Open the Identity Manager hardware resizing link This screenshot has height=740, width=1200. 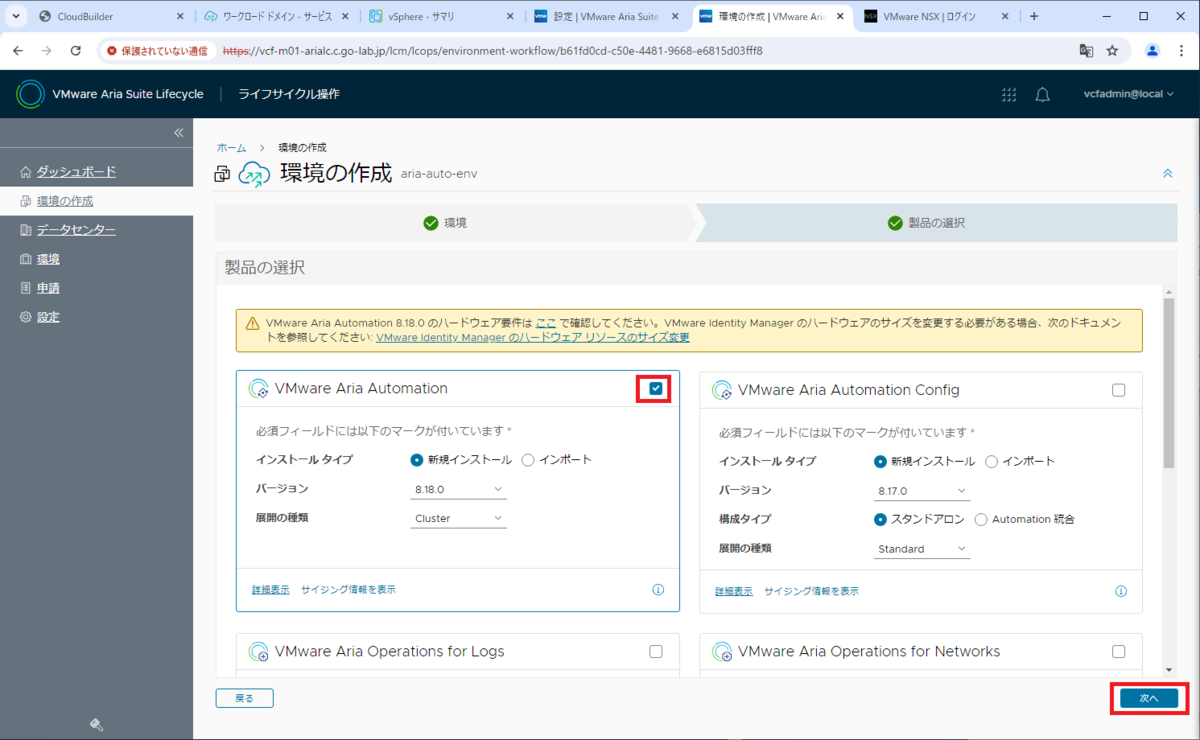point(532,338)
